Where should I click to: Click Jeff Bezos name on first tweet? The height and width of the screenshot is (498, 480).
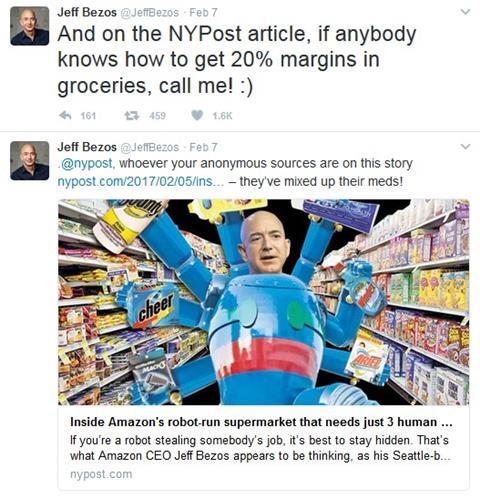87,12
